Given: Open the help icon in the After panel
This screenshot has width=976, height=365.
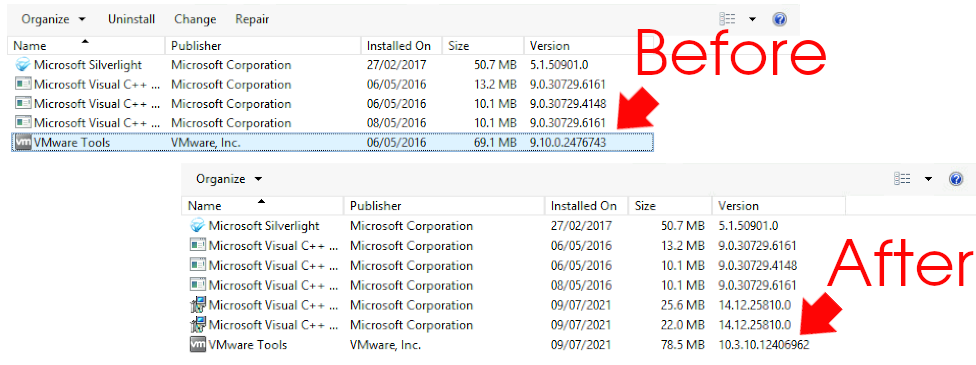Looking at the screenshot, I should pos(956,179).
